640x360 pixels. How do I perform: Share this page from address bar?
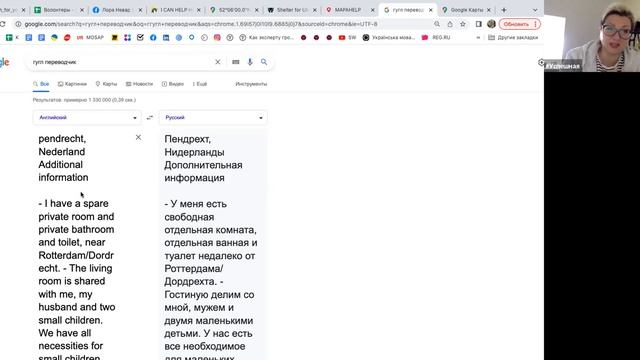click(x=450, y=24)
